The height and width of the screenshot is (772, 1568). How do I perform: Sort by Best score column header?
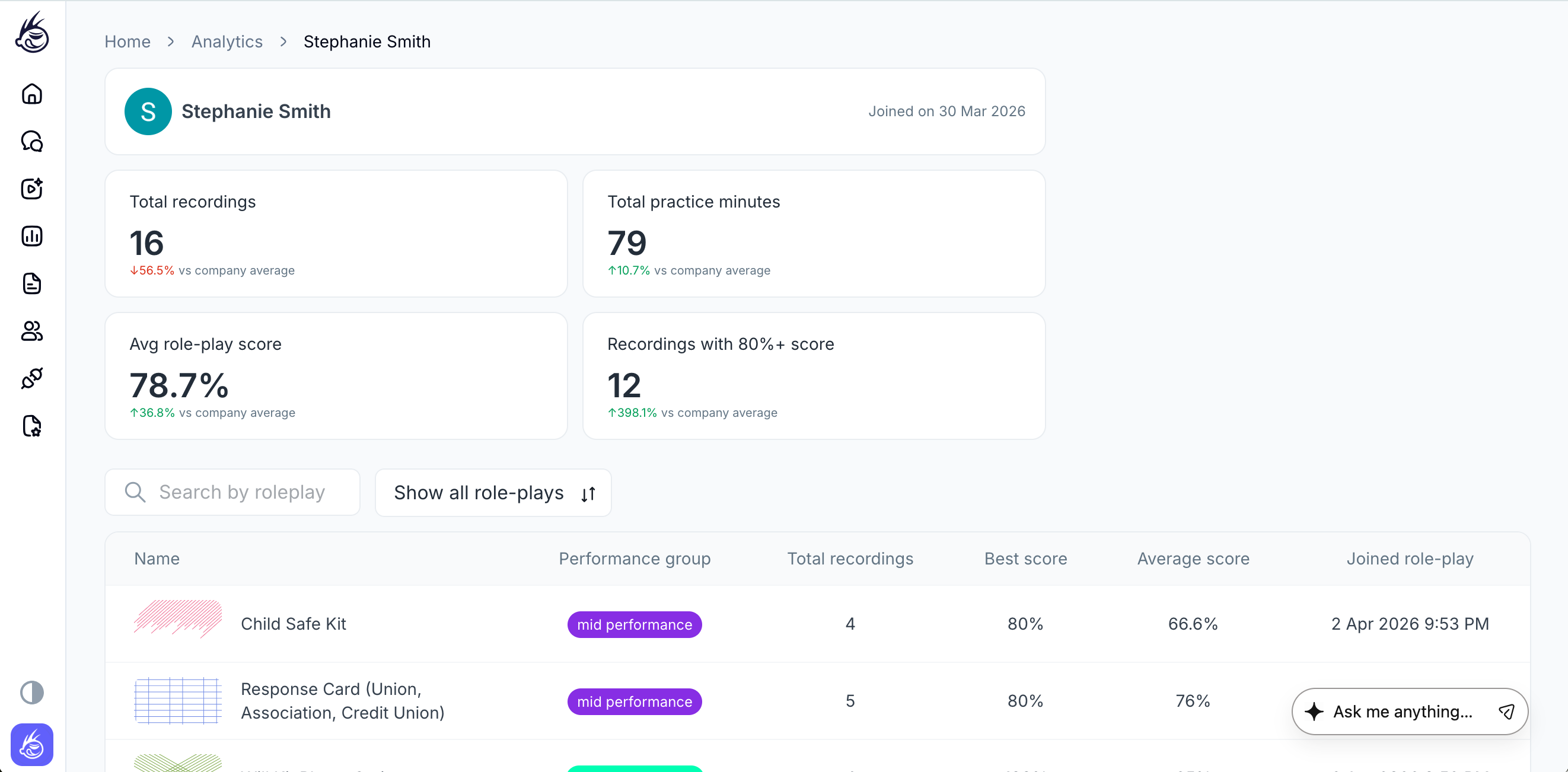click(1025, 559)
